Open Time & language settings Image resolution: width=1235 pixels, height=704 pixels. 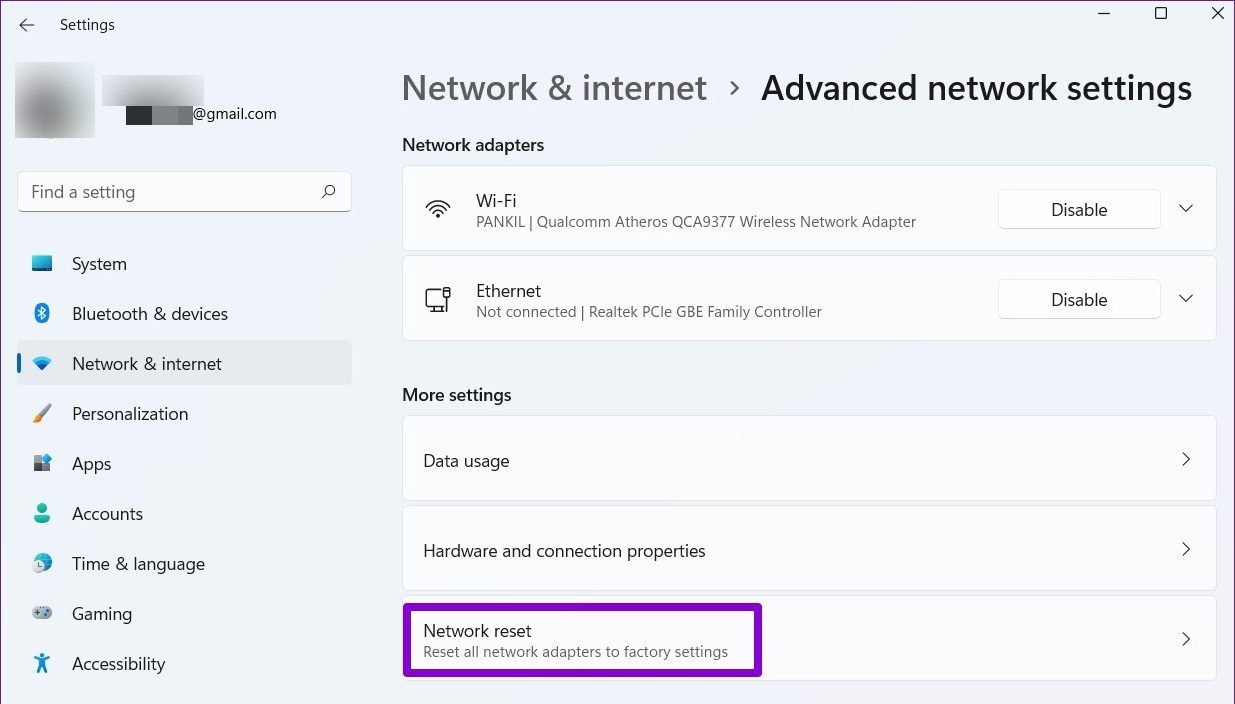coord(184,563)
